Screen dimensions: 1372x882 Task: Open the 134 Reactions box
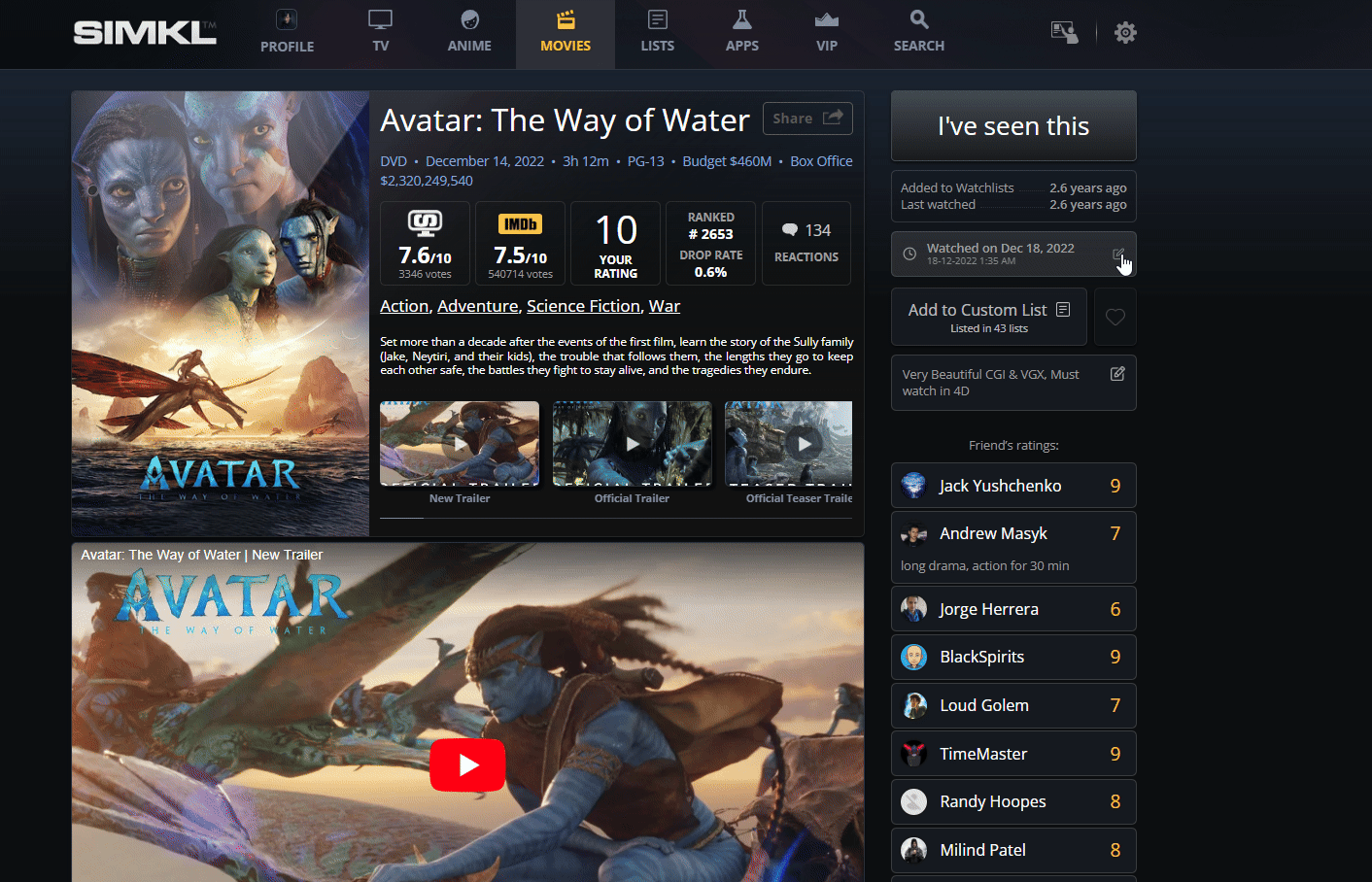(x=806, y=243)
